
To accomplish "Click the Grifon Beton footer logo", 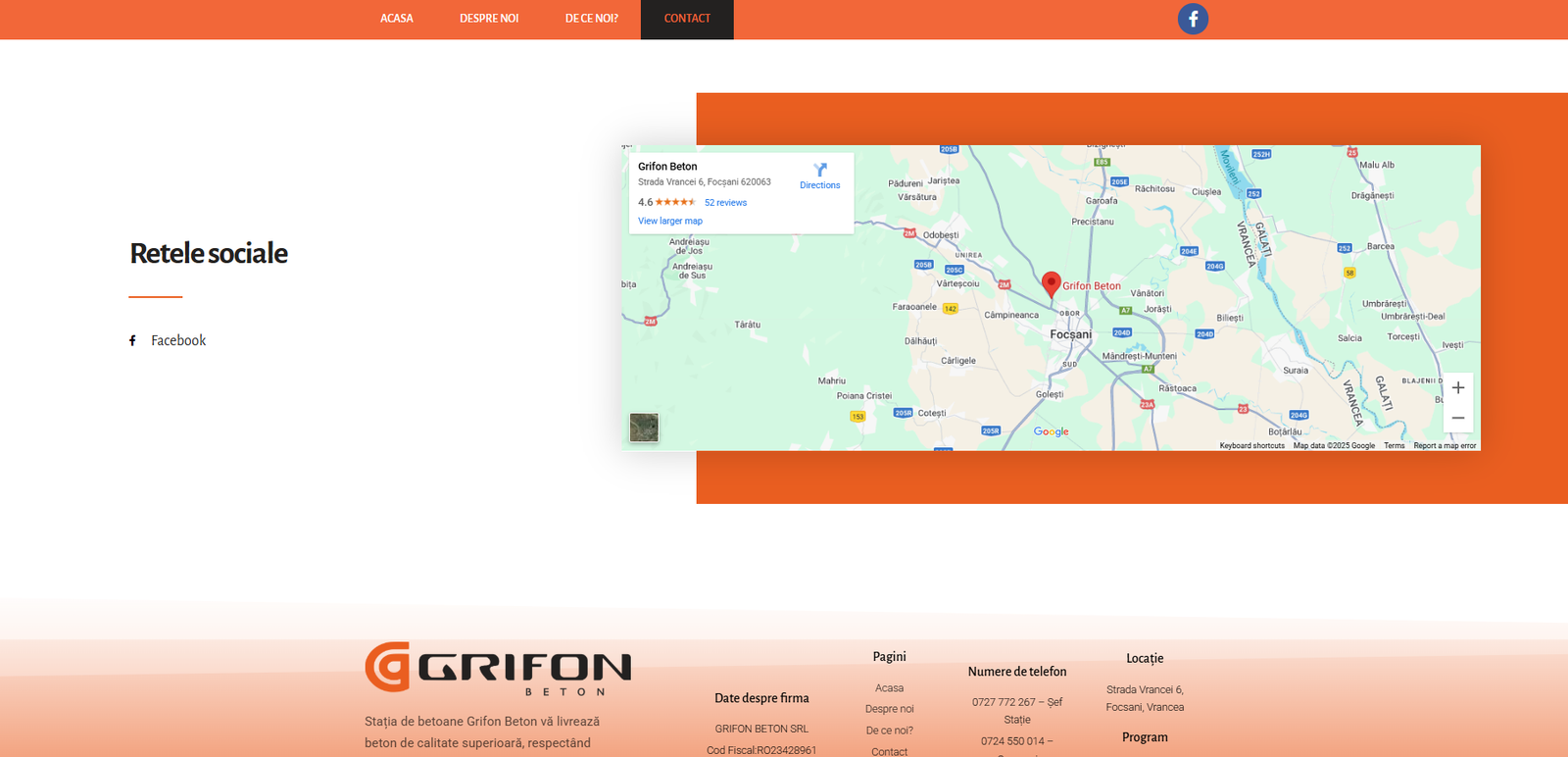I will click(498, 669).
